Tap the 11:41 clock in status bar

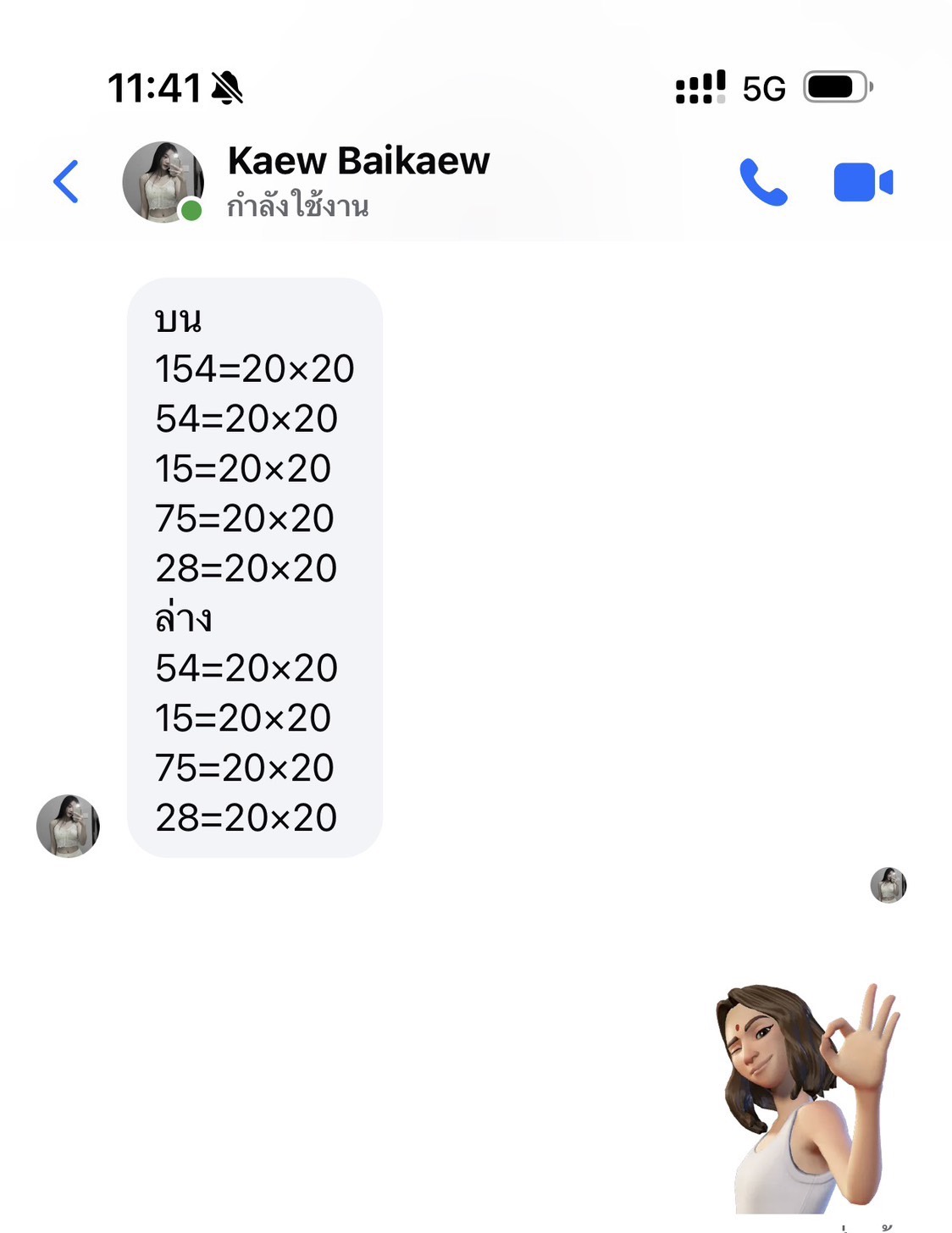coord(154,88)
